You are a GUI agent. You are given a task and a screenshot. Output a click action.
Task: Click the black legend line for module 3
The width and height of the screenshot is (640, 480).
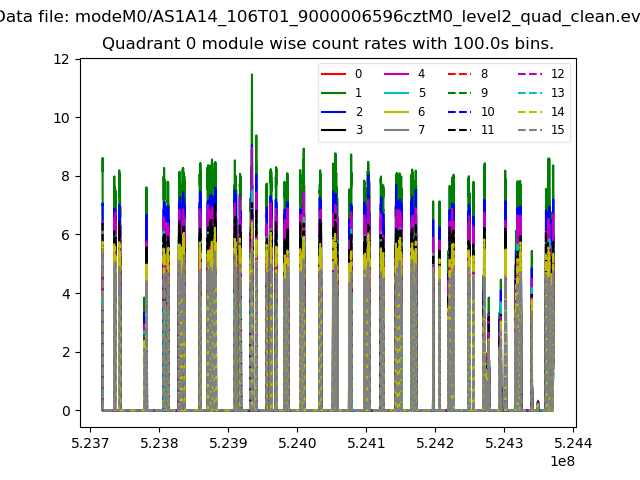(333, 130)
